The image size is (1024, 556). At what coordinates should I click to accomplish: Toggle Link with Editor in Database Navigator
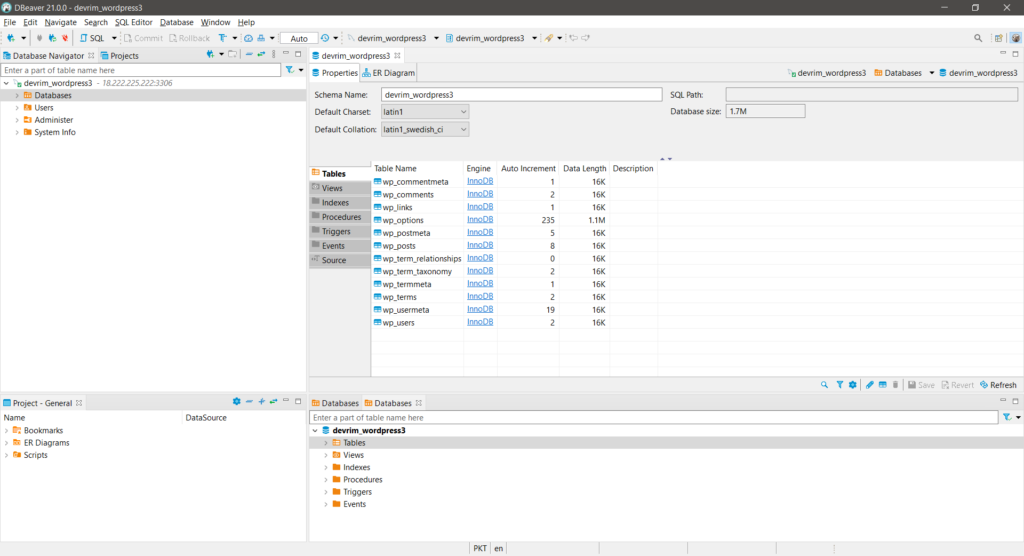[261, 54]
